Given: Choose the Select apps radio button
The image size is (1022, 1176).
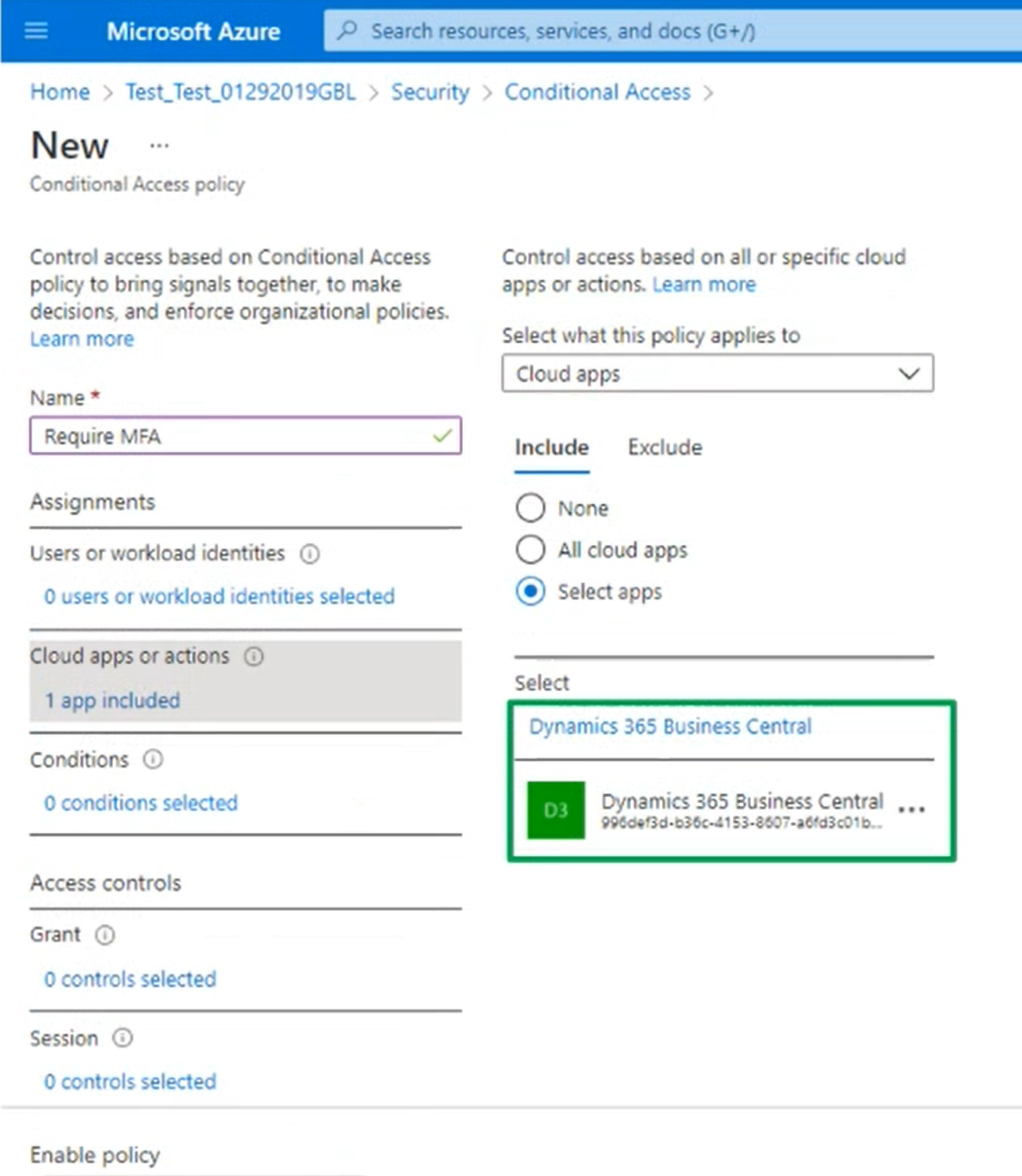Looking at the screenshot, I should pyautogui.click(x=531, y=591).
